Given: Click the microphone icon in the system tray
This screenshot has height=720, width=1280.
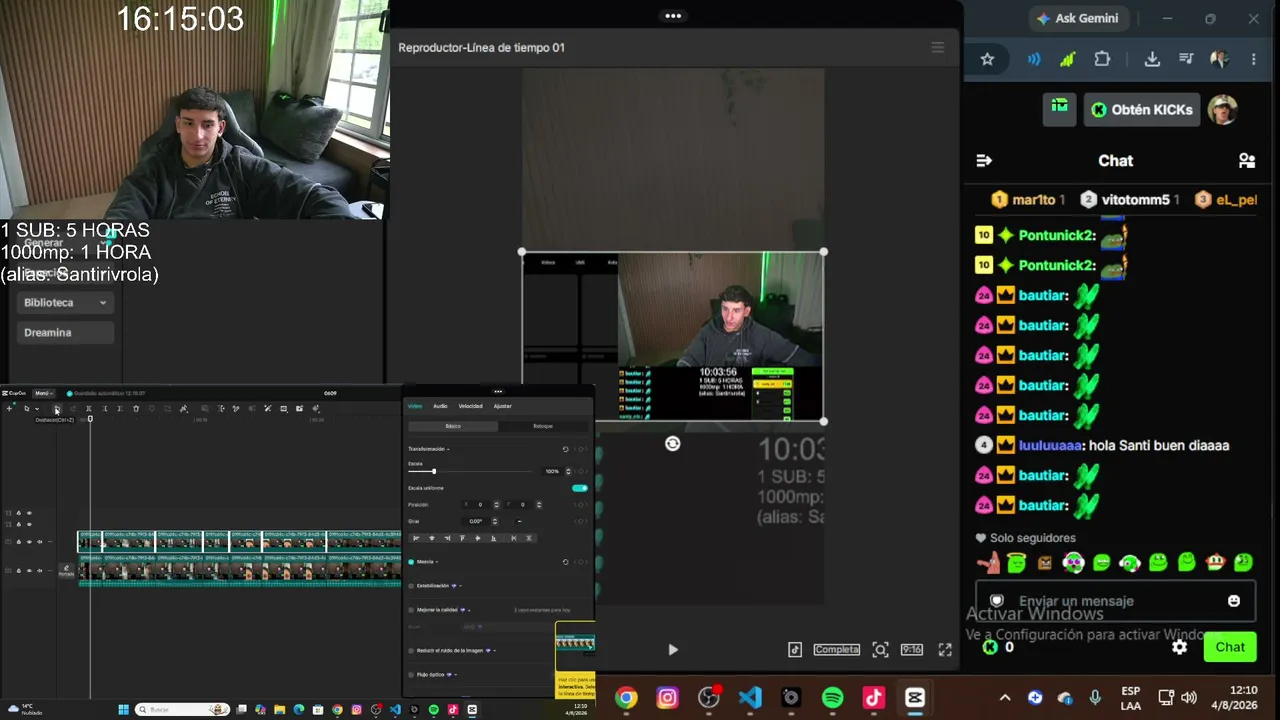Looking at the screenshot, I should [x=1095, y=698].
